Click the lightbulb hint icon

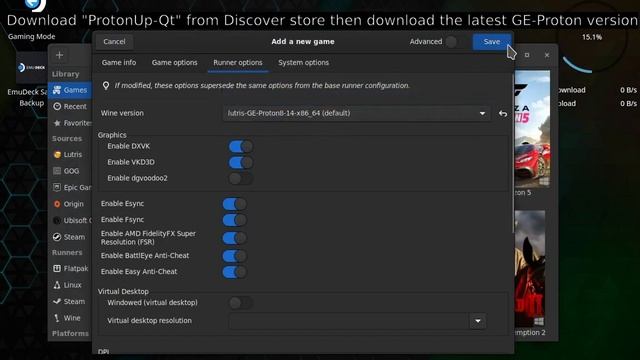tap(106, 85)
